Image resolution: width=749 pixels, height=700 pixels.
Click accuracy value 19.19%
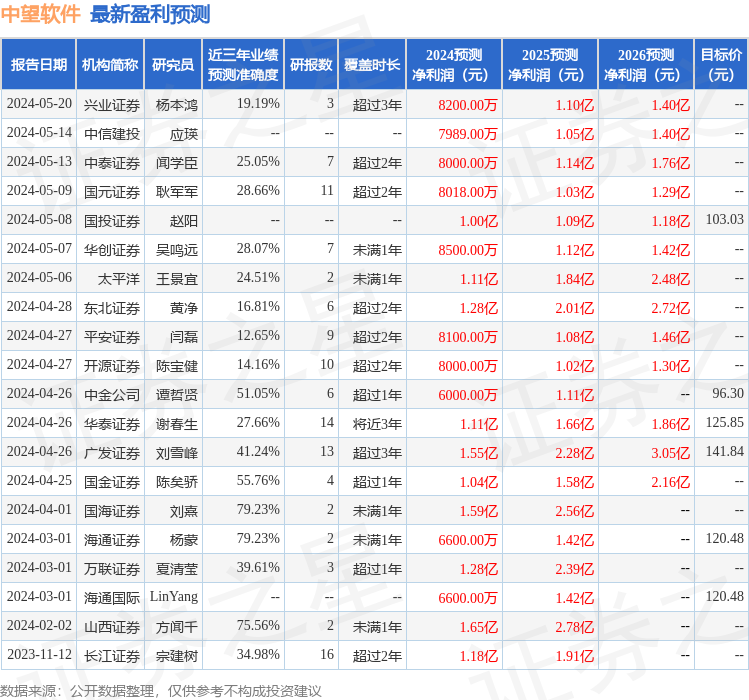(x=258, y=103)
